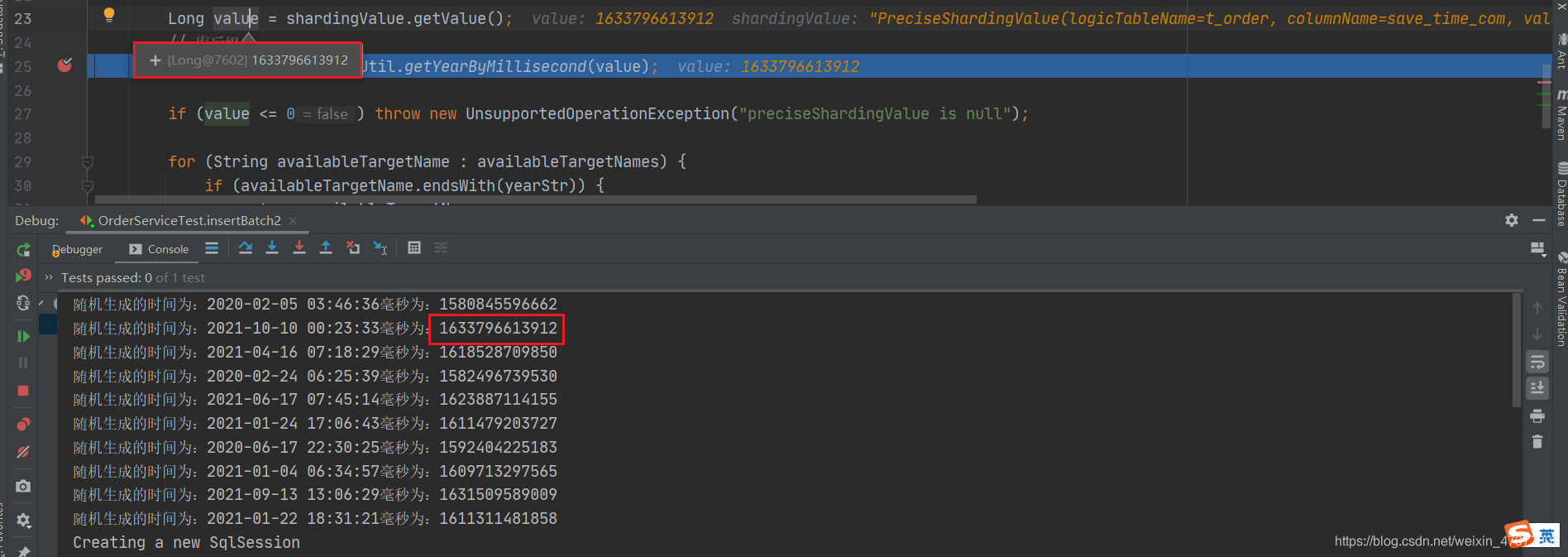Image resolution: width=1568 pixels, height=557 pixels.
Task: Step out of current method
Action: point(326,247)
